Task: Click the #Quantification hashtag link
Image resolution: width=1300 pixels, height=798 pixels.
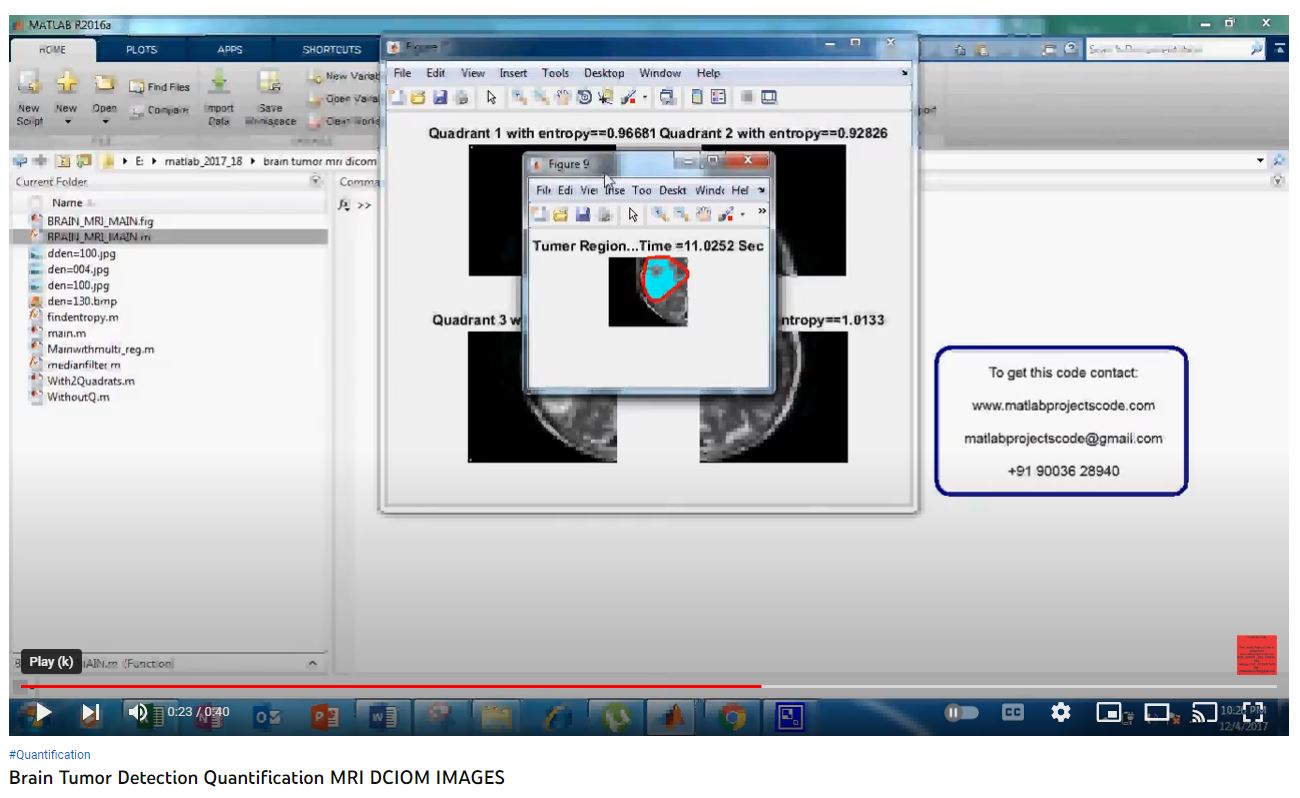Action: point(50,755)
